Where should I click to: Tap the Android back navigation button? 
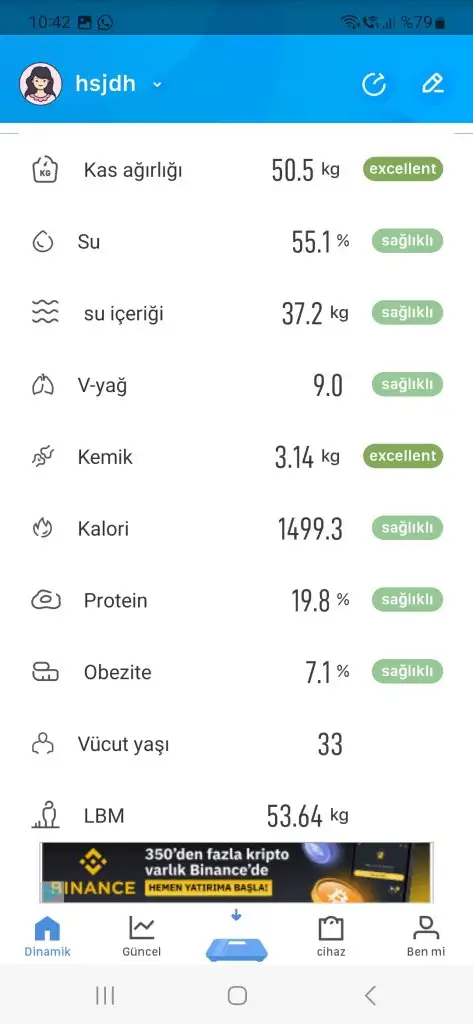(370, 995)
